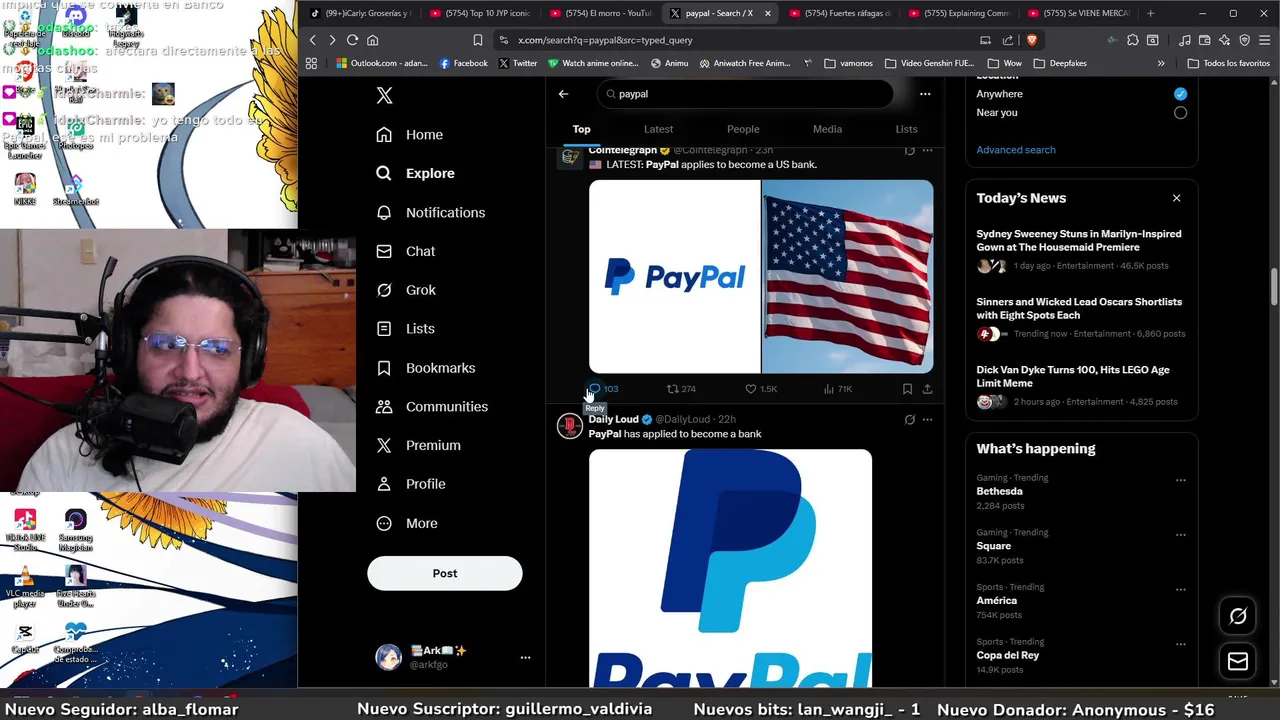Open account options next to @arkfgo
1280x720 pixels.
coord(525,657)
